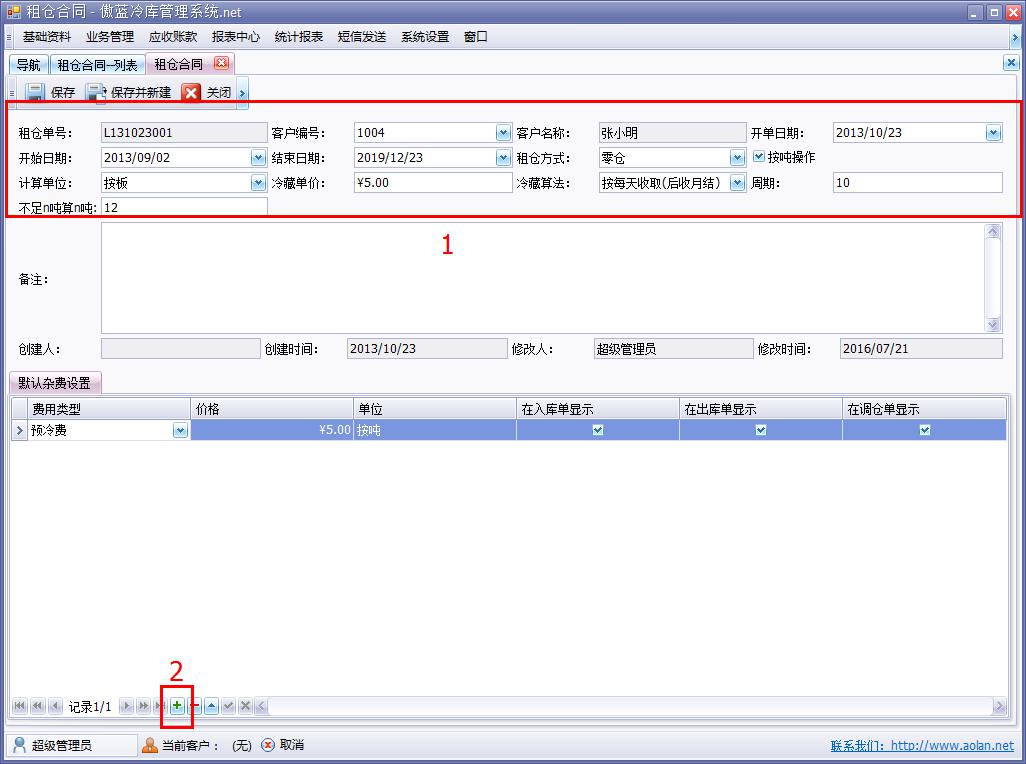Toggle the 按吨操作 checkbox

[759, 157]
